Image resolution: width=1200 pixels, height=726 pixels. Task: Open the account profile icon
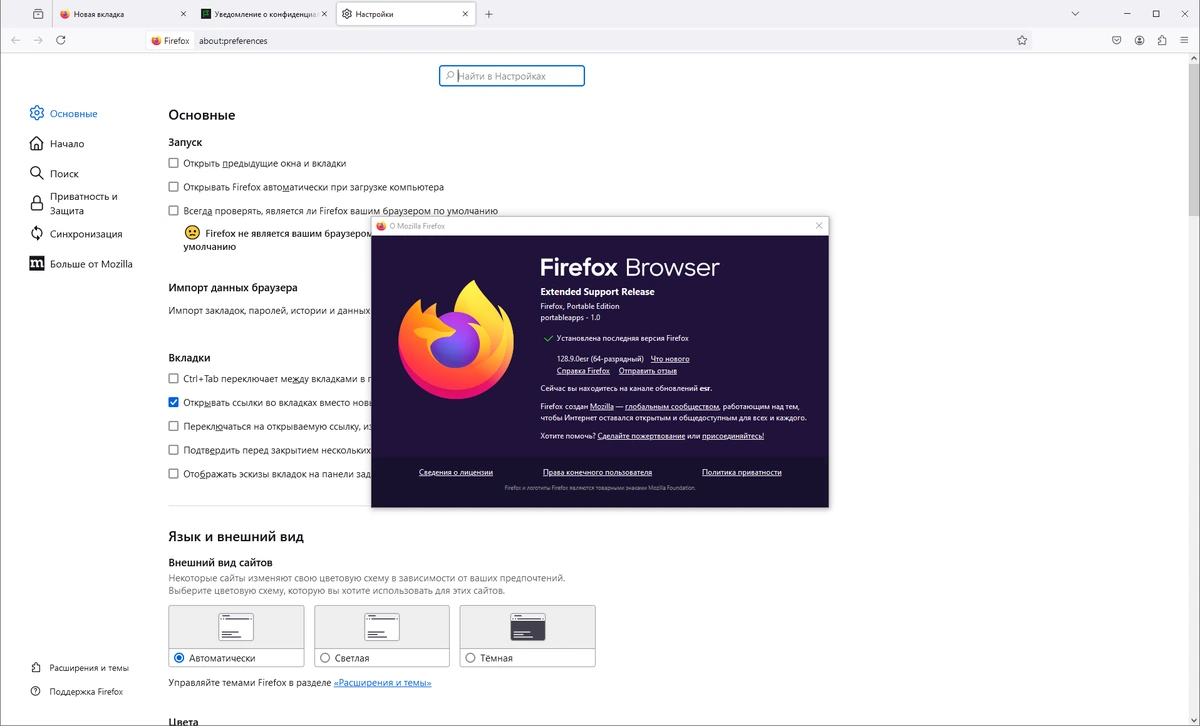(1140, 40)
